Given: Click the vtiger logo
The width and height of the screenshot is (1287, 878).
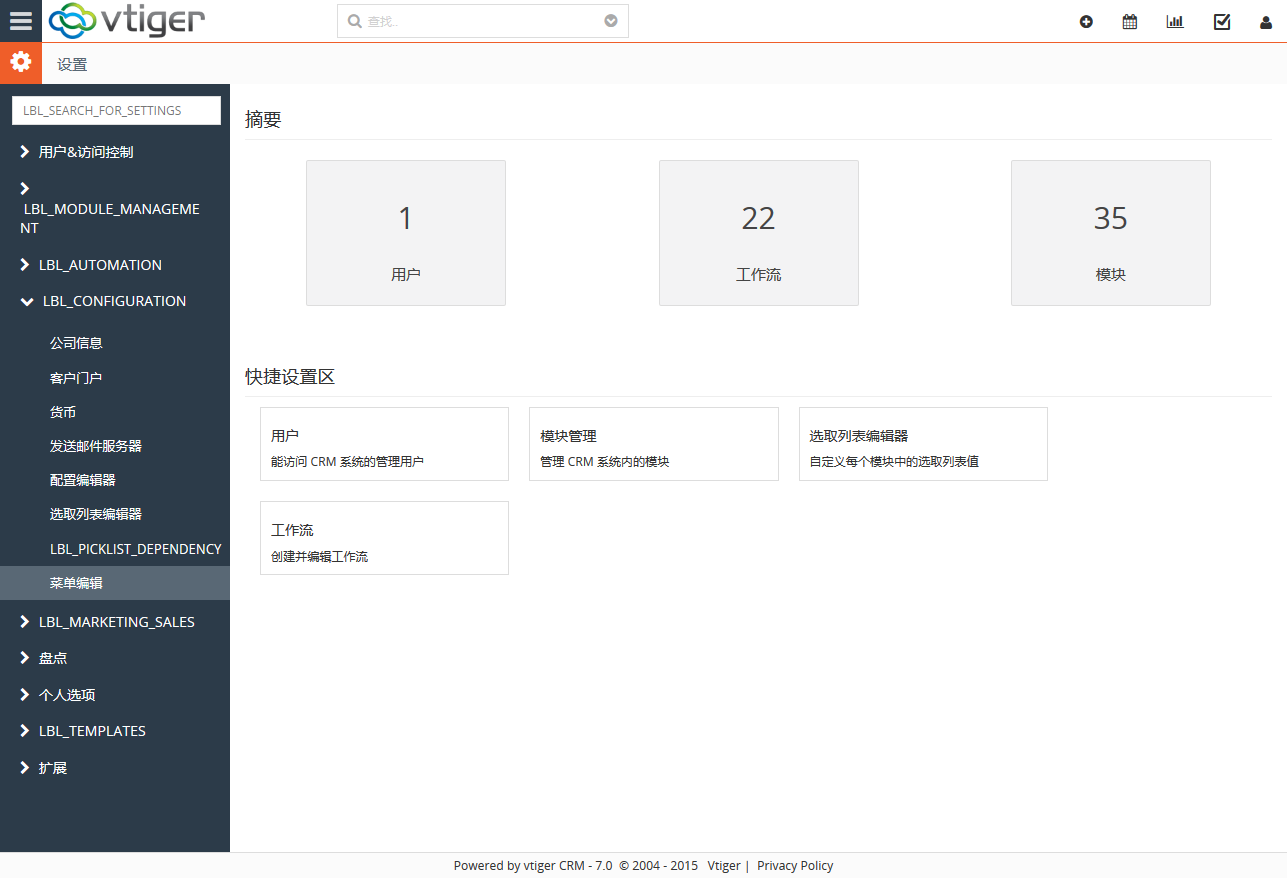Looking at the screenshot, I should coord(126,20).
